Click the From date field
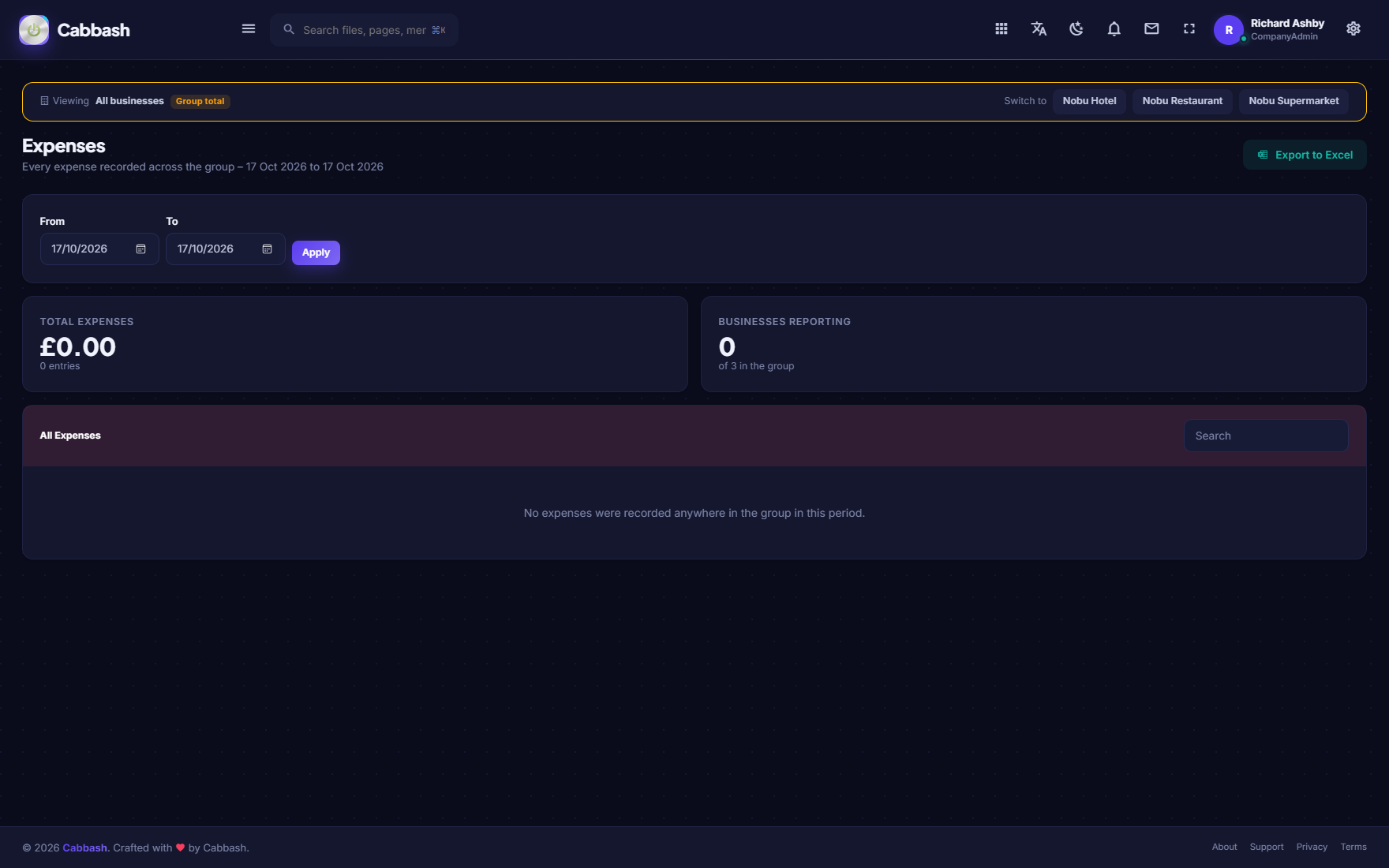This screenshot has height=868, width=1389. [99, 249]
